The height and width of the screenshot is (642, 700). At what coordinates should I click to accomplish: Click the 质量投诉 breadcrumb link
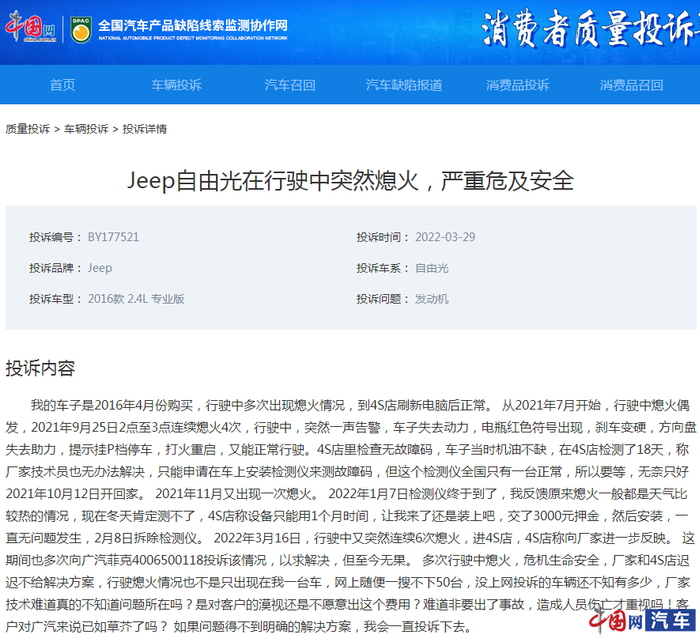click(28, 129)
